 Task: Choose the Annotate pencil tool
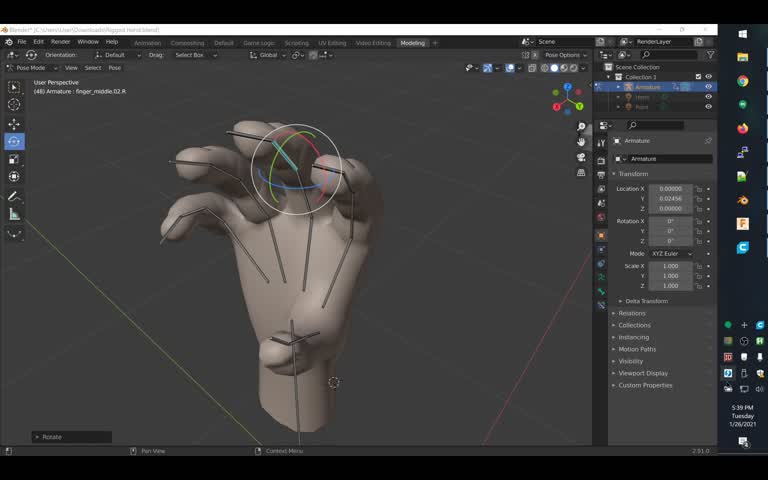(x=14, y=196)
